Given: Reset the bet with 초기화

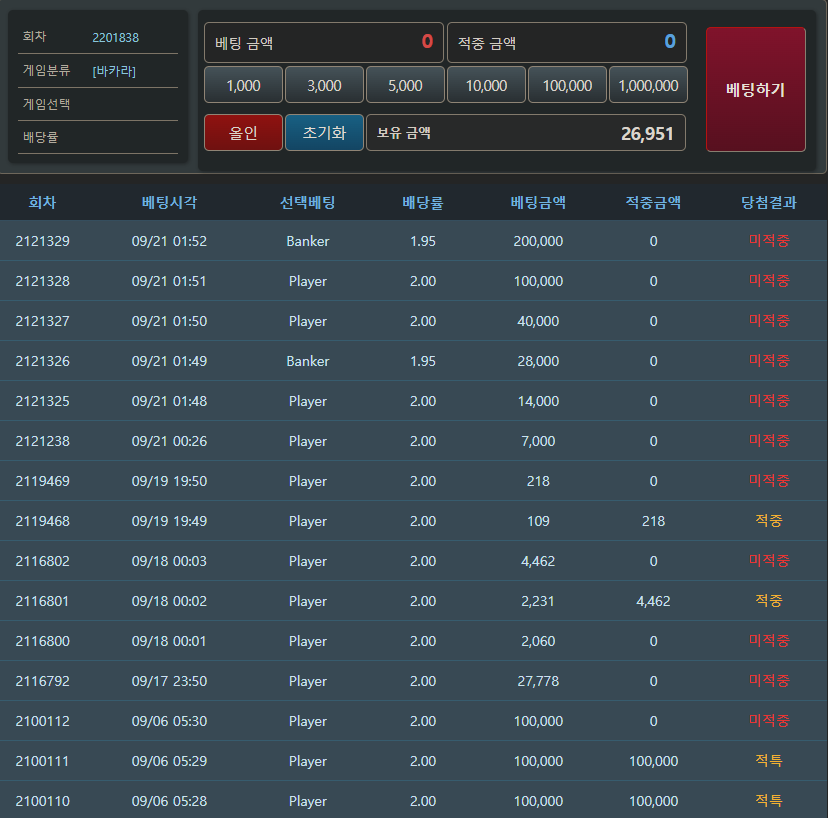Looking at the screenshot, I should 324,133.
